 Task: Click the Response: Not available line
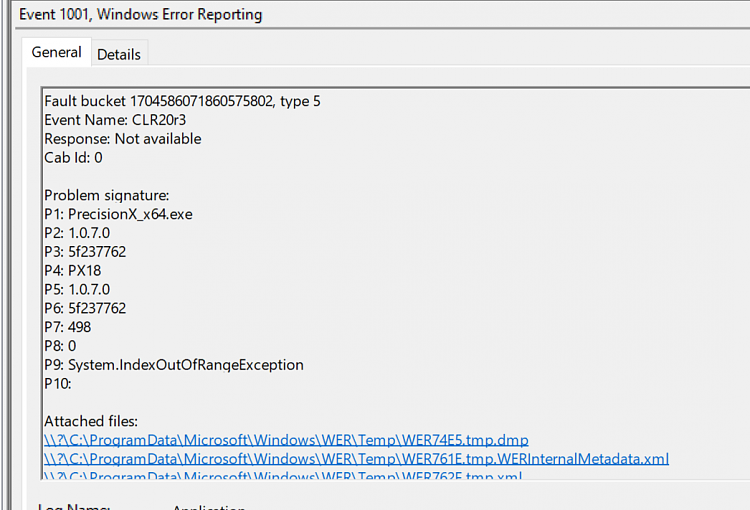(x=123, y=139)
